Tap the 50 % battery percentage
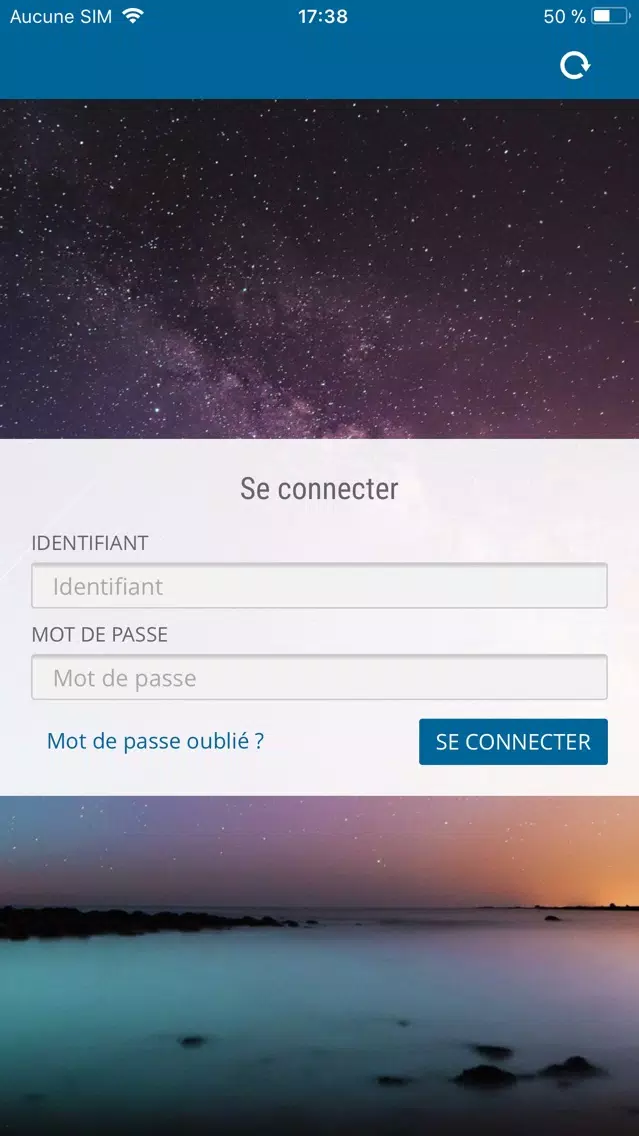The image size is (639, 1136). [x=564, y=16]
